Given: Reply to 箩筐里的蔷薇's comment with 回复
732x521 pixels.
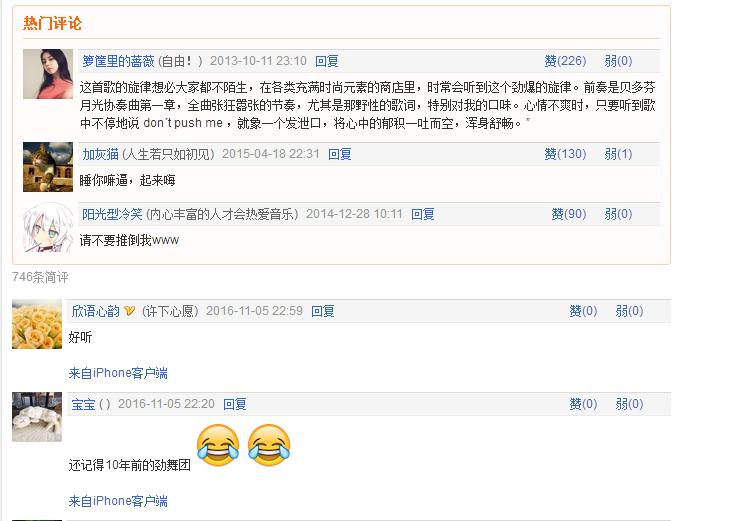Looking at the screenshot, I should (x=327, y=61).
